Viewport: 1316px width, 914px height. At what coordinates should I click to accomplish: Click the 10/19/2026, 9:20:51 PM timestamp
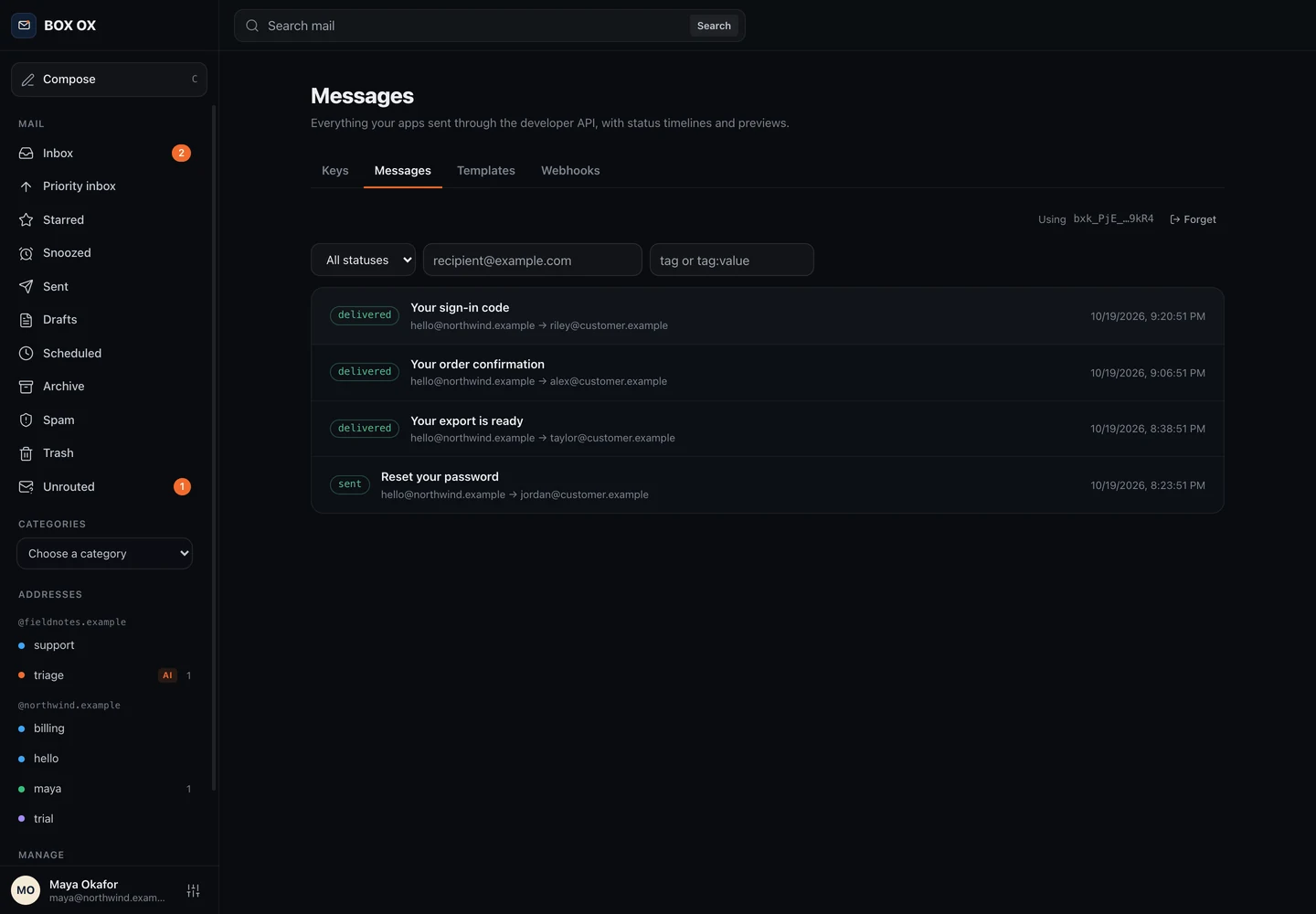click(1148, 316)
